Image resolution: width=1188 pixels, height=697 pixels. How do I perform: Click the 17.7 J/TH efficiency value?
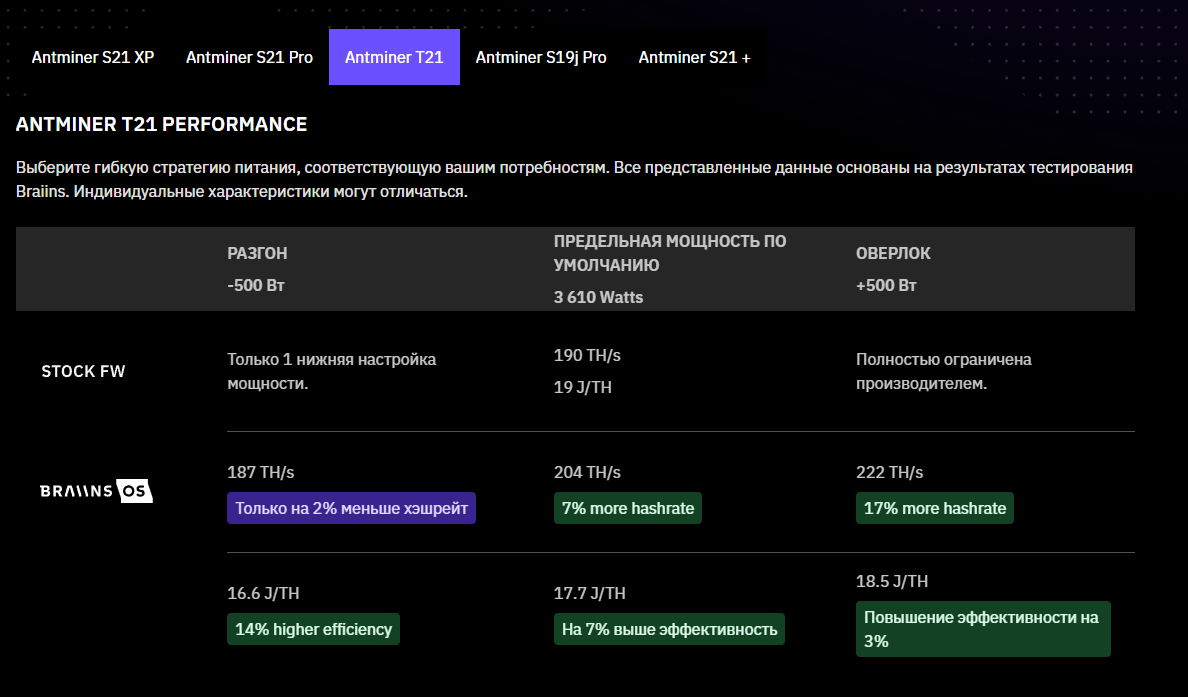click(589, 593)
